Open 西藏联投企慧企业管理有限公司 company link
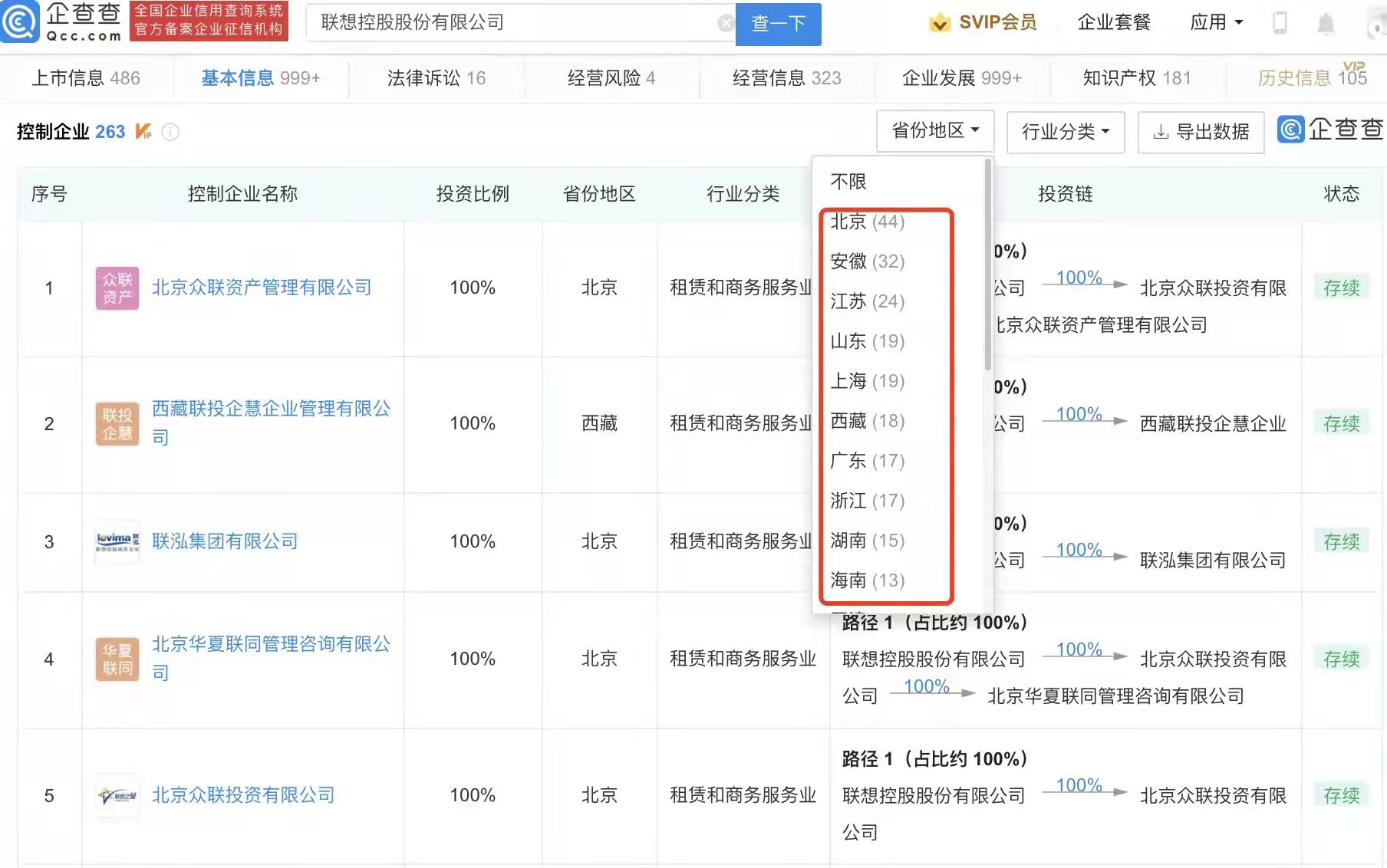 271,422
